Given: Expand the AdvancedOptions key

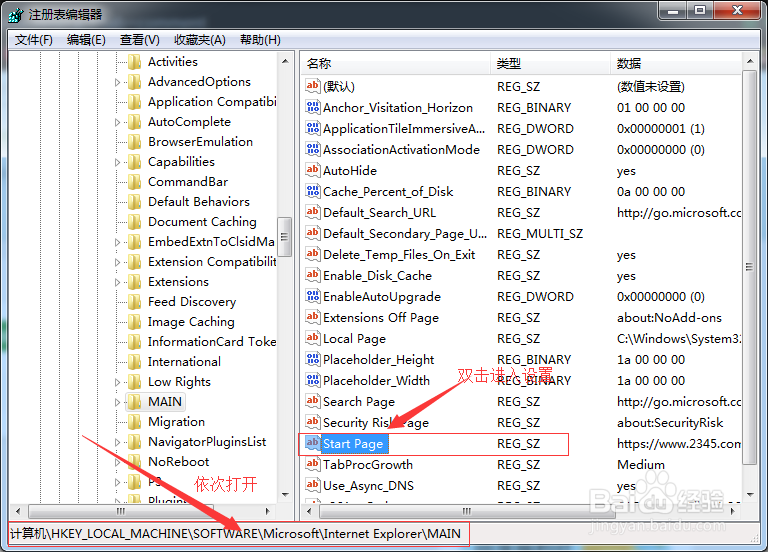Looking at the screenshot, I should click(x=118, y=82).
